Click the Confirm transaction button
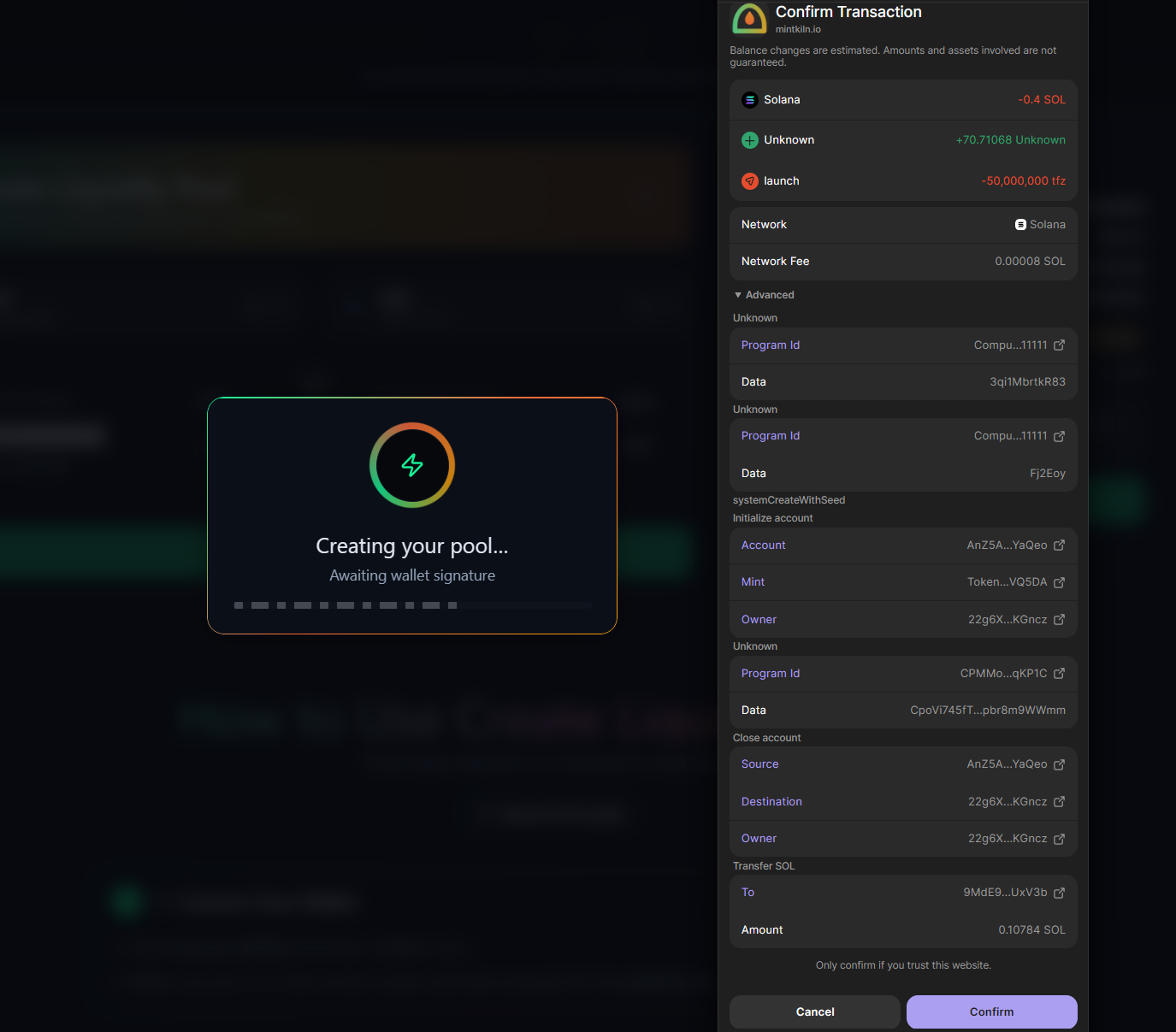This screenshot has height=1032, width=1176. click(x=991, y=1011)
